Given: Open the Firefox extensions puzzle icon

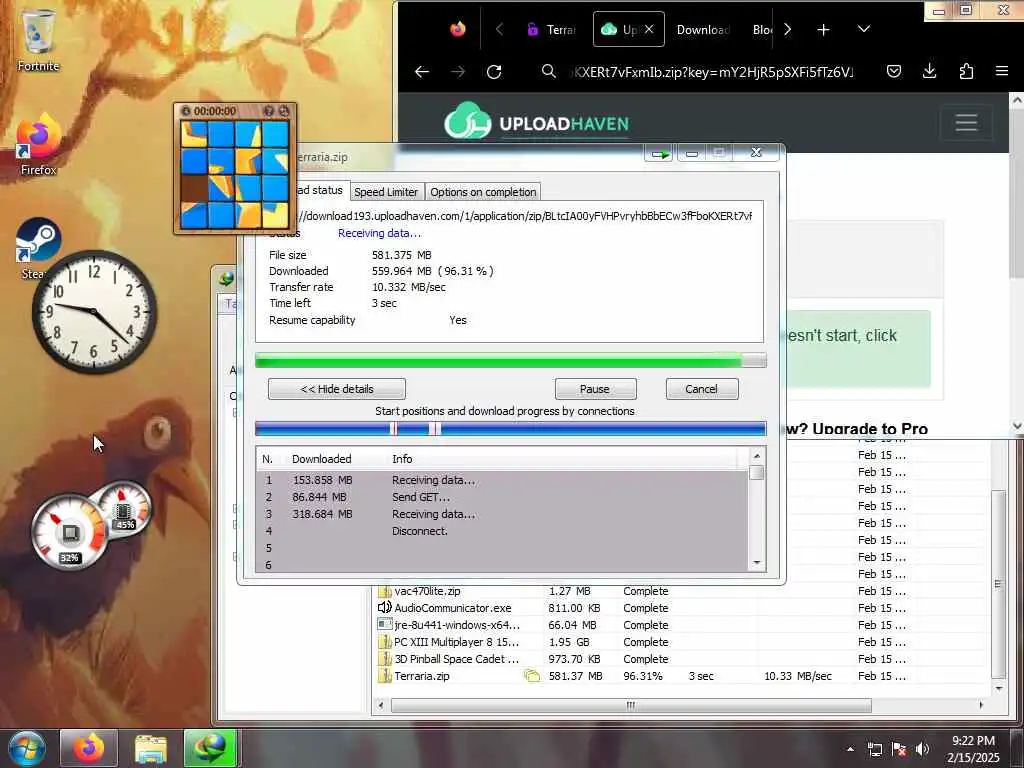Looking at the screenshot, I should click(966, 71).
